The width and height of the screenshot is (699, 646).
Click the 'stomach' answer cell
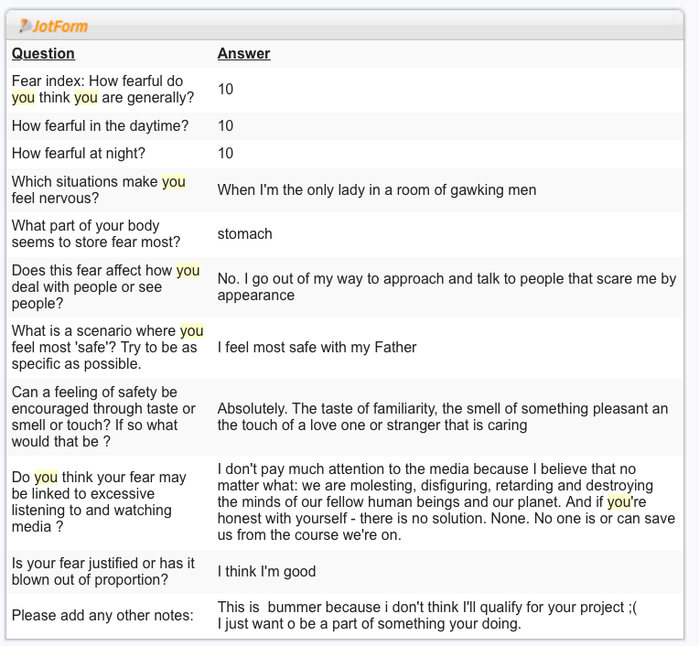point(245,234)
